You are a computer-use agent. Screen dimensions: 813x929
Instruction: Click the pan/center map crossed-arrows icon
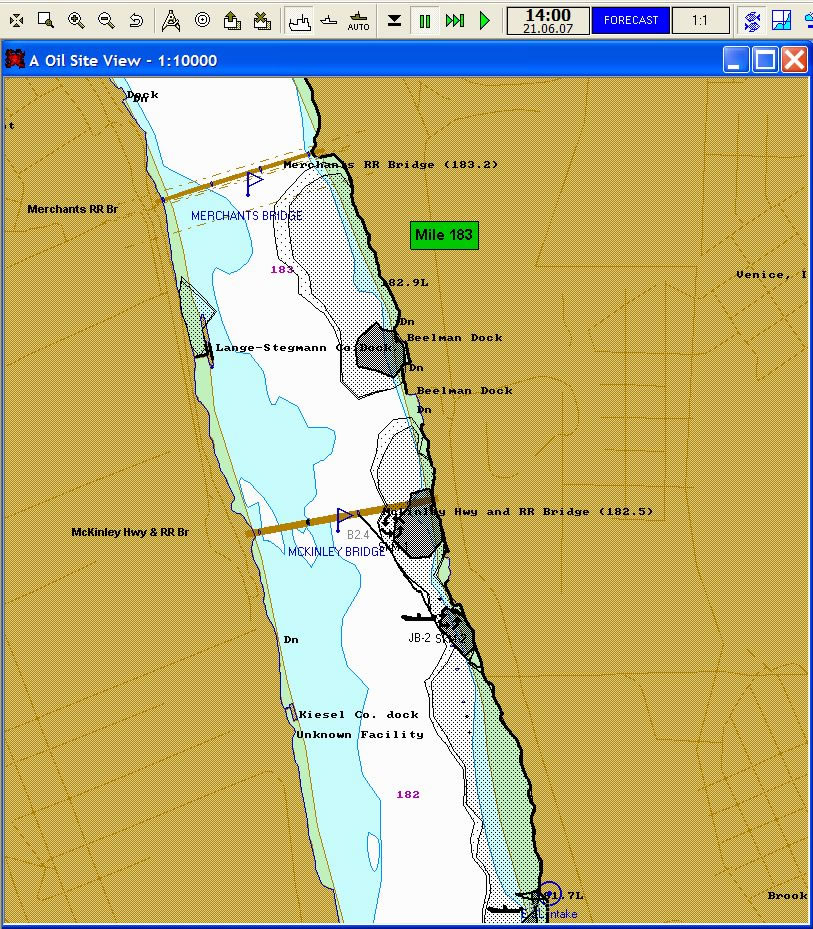point(17,21)
